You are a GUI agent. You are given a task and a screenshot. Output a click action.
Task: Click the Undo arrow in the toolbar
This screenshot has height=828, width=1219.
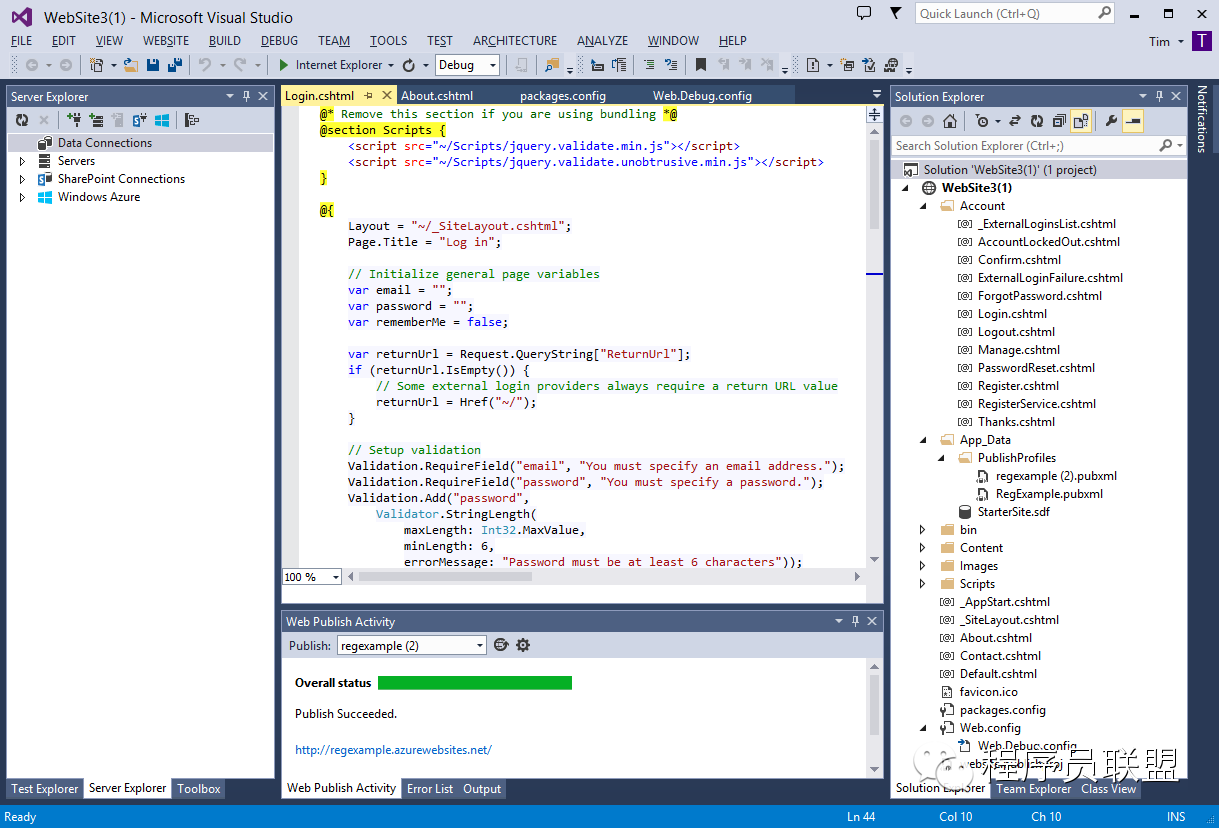point(205,65)
